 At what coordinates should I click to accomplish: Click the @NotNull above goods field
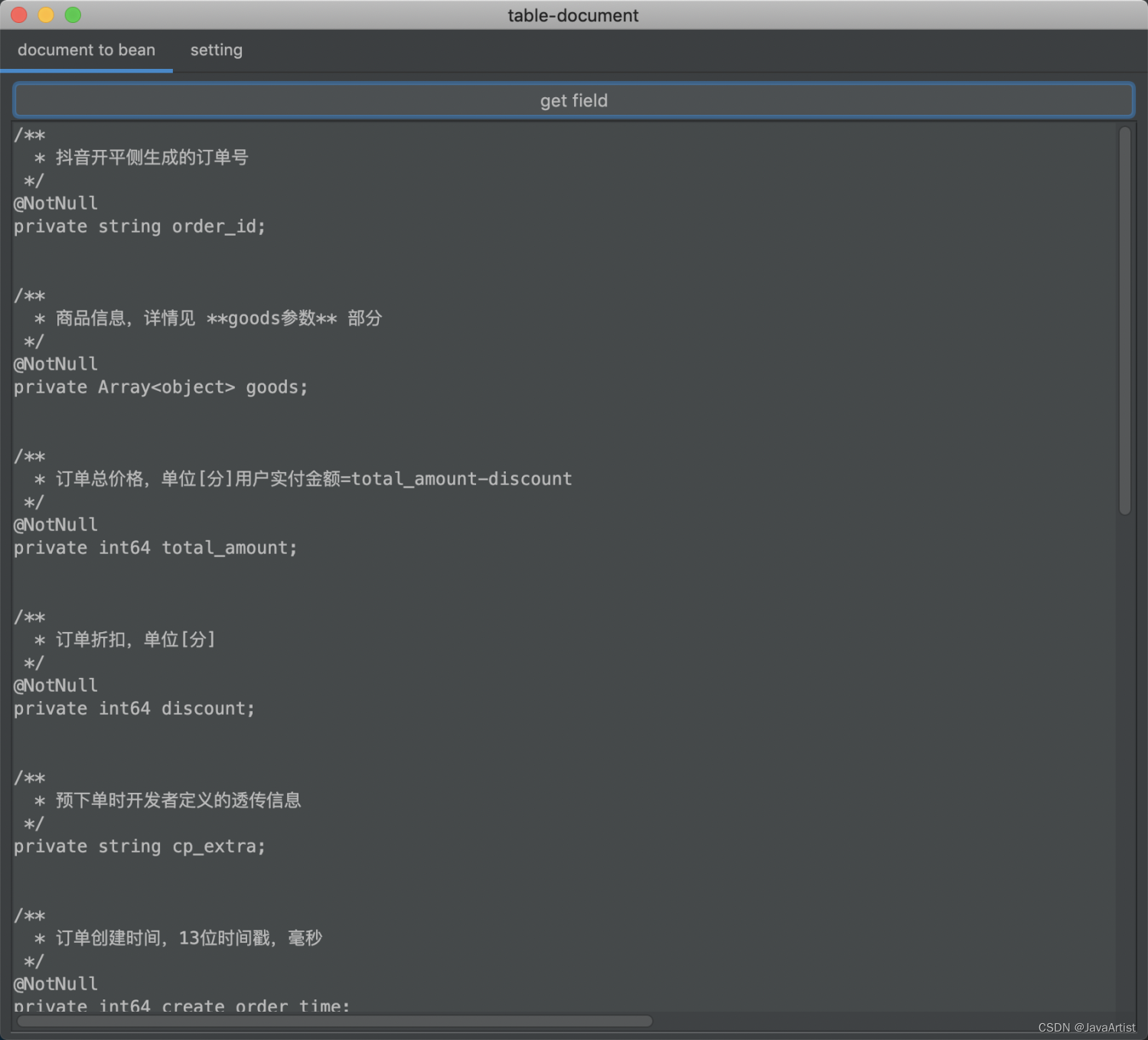[56, 364]
